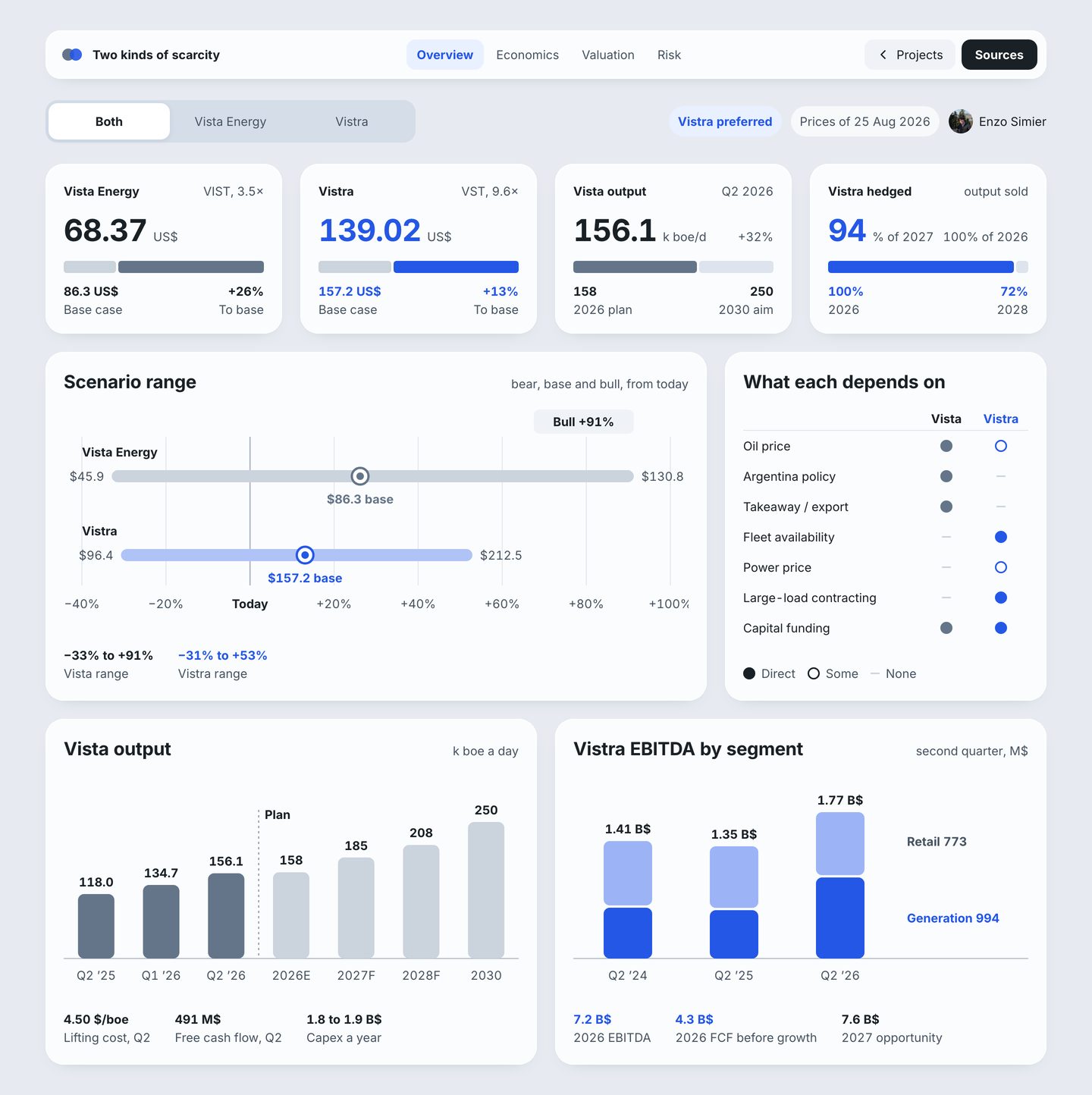Click Prices of 25 Aug 2026 pill
1092x1095 pixels.
coord(865,121)
